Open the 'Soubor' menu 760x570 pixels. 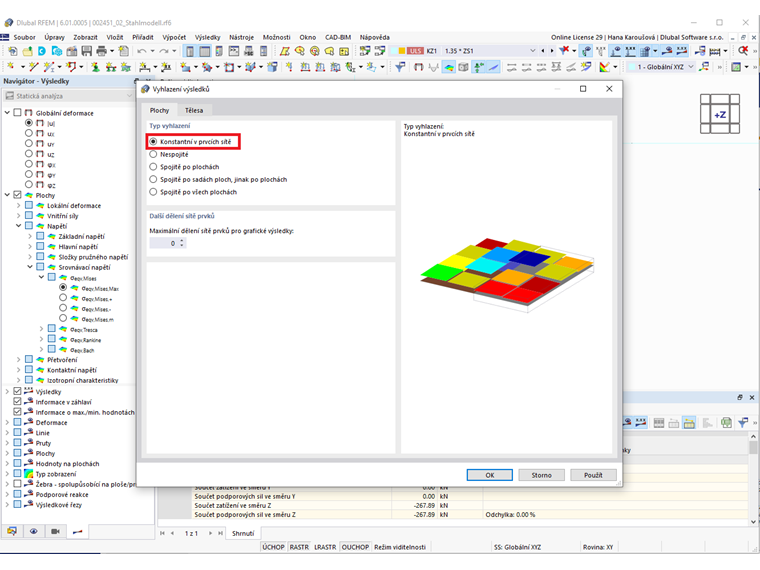tap(24, 37)
